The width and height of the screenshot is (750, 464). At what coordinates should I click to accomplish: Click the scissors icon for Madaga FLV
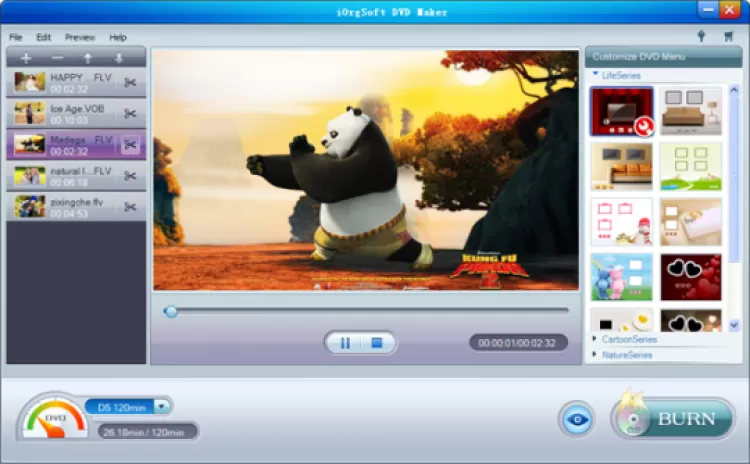click(x=130, y=144)
